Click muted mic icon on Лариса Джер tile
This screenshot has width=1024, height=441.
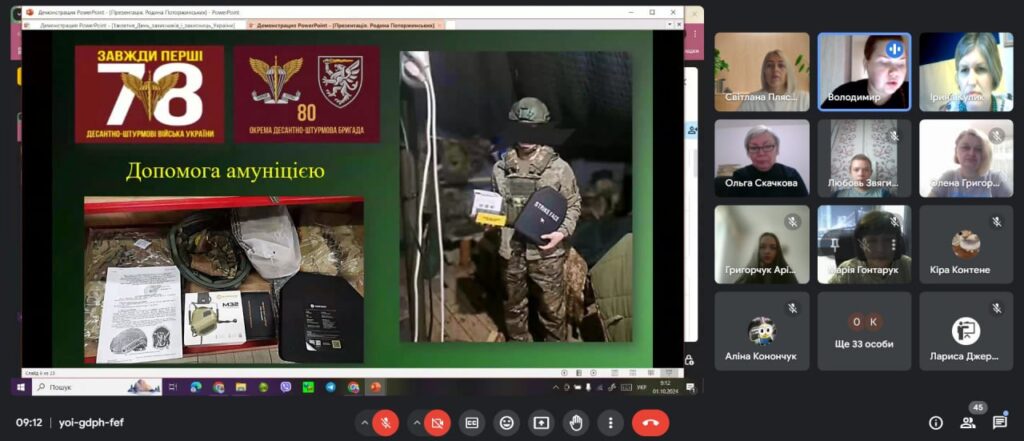(x=997, y=308)
